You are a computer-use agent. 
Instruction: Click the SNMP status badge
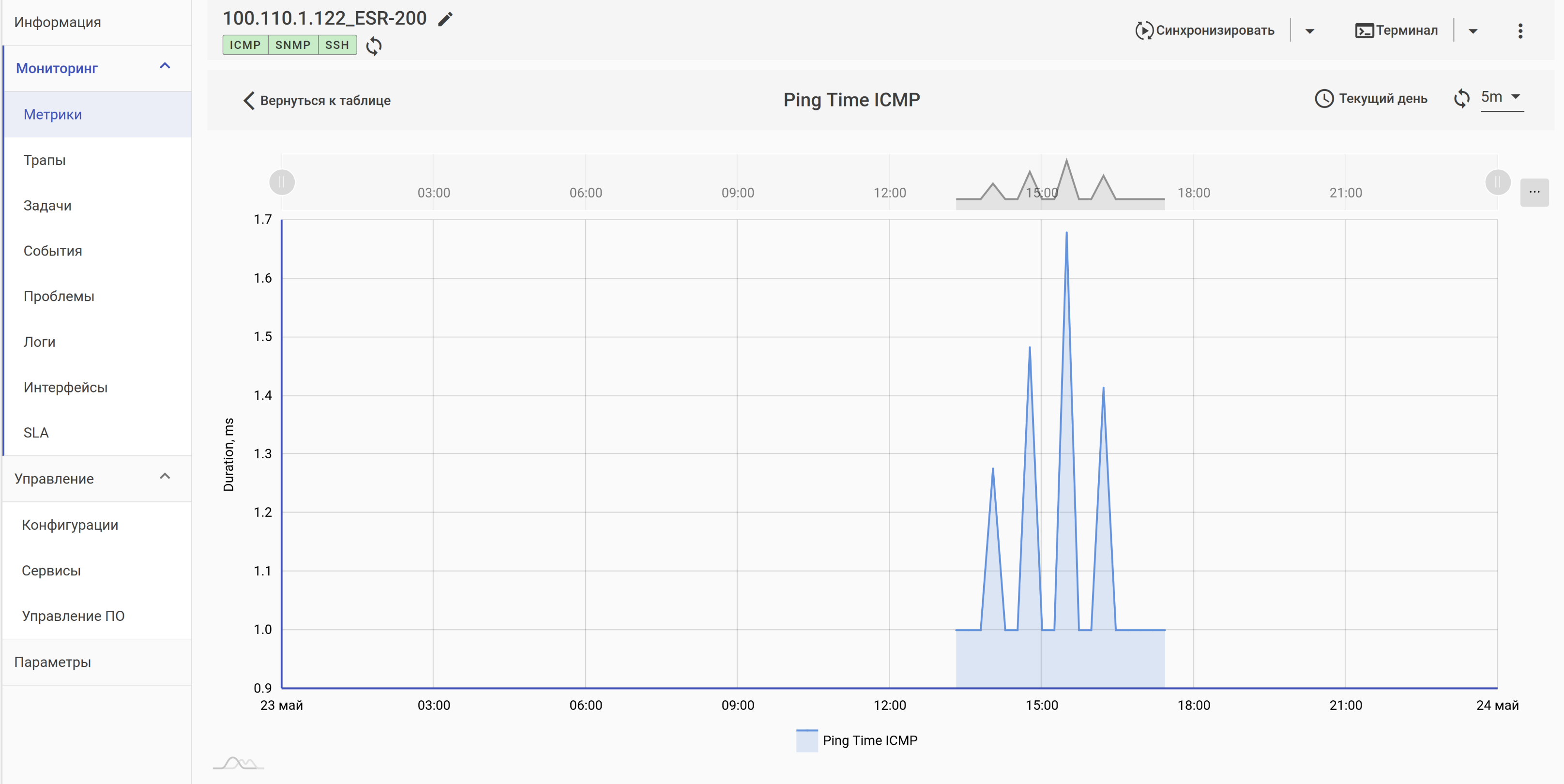(x=293, y=45)
